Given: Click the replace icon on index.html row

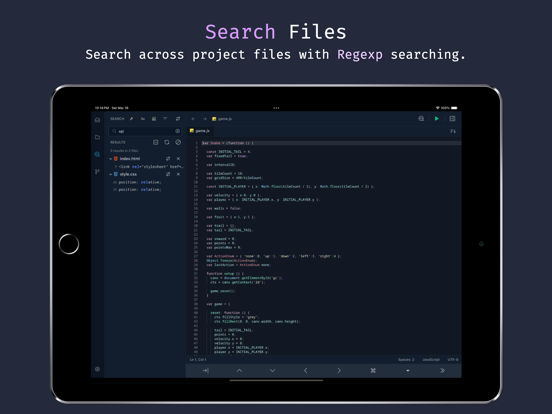Looking at the screenshot, I should (168, 159).
